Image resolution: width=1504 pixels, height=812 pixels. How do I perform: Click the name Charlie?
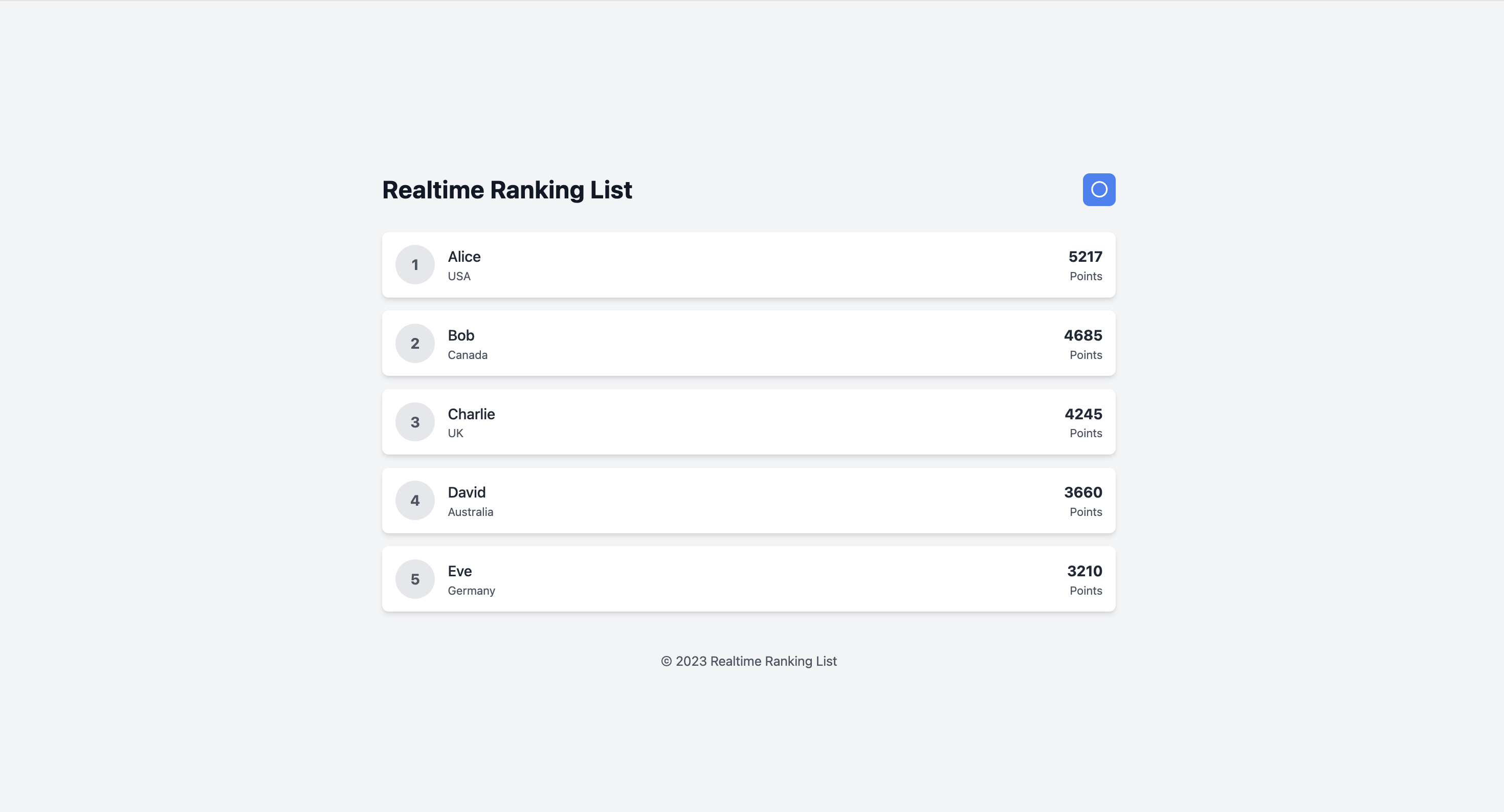pos(471,414)
